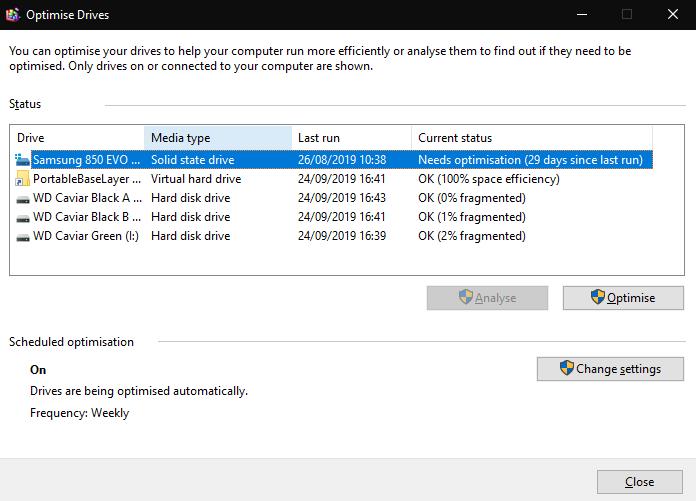Click the OK (100% space efficiency) status
The image size is (696, 501).
(489, 179)
